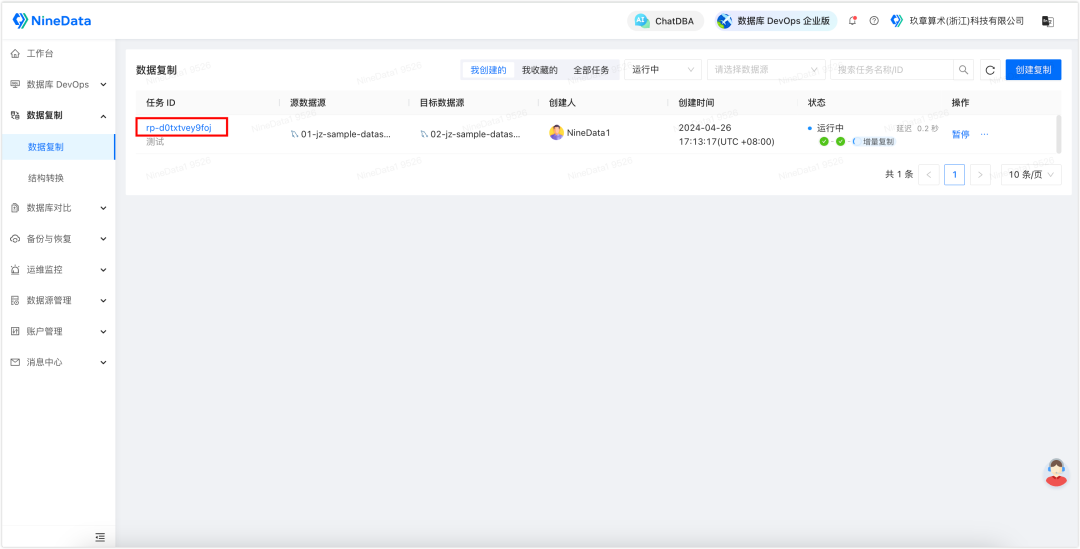Open 玖章算术(浙江)科技有限公司 account menu
The height and width of the screenshot is (549, 1080).
(957, 21)
